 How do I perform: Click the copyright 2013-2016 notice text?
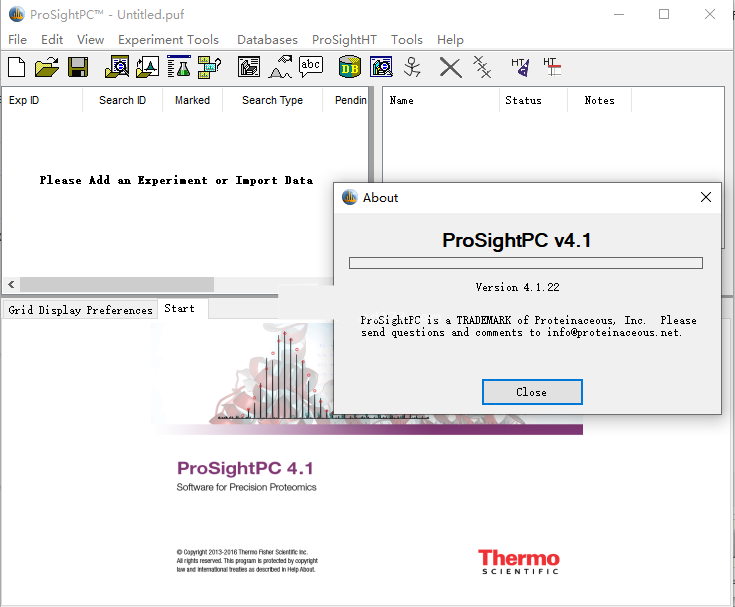247,561
